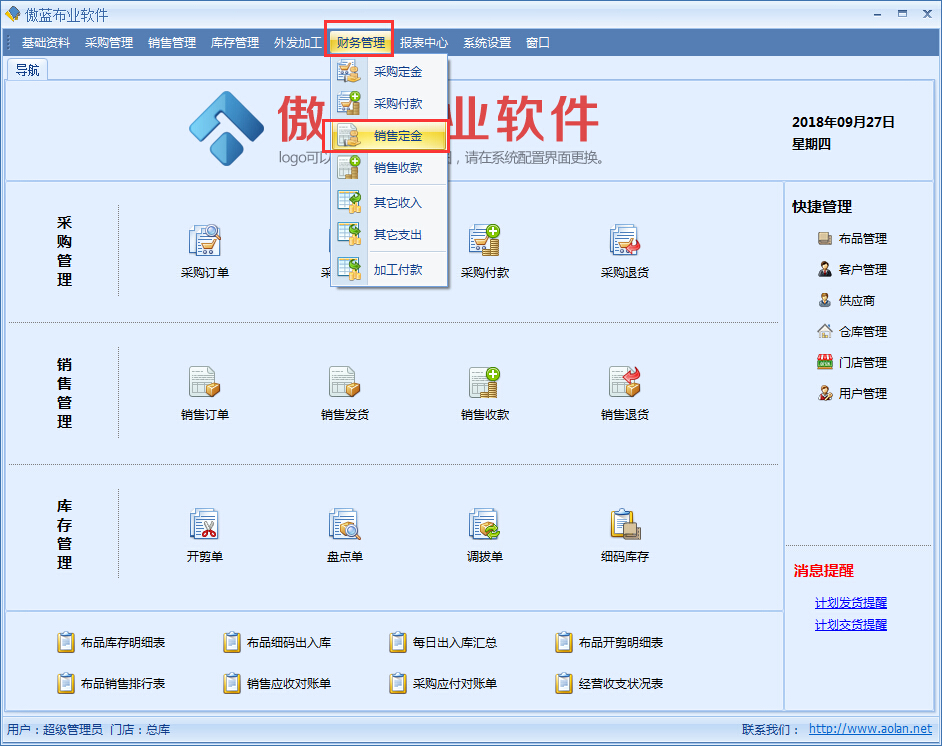Switch to the 导航 tab
Screen dimensions: 942x746
coord(27,69)
